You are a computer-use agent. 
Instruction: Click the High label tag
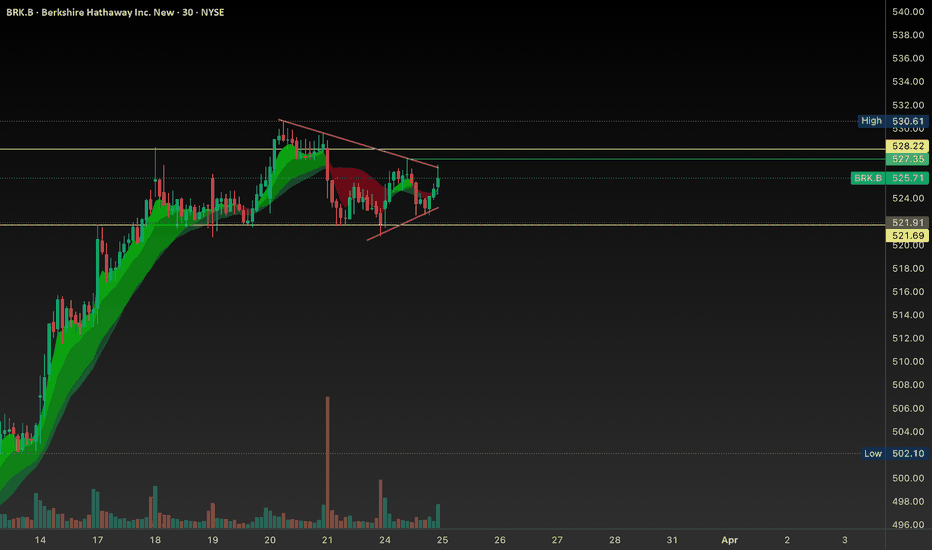point(871,121)
